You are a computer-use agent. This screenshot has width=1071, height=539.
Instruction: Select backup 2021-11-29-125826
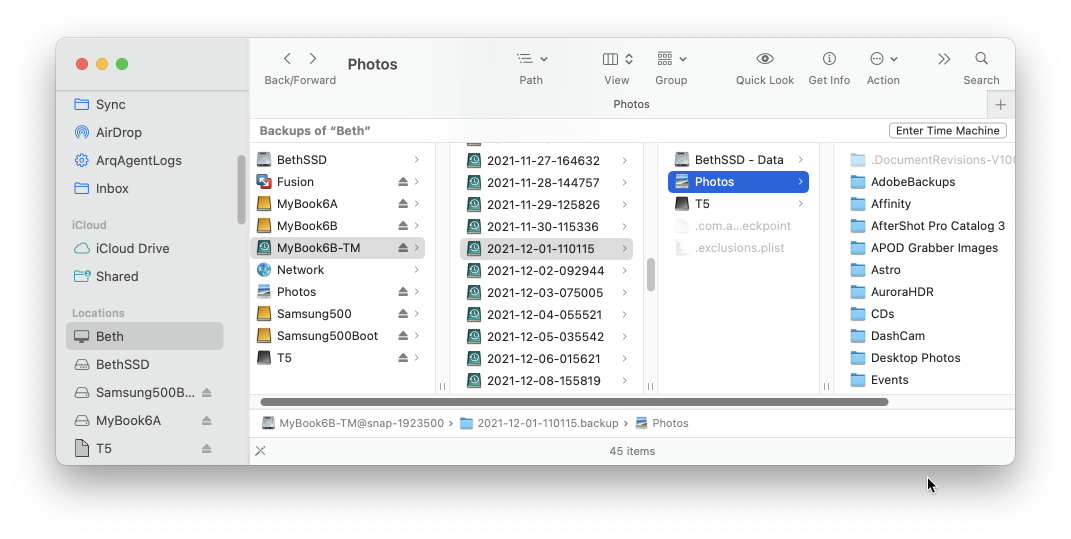pyautogui.click(x=546, y=204)
